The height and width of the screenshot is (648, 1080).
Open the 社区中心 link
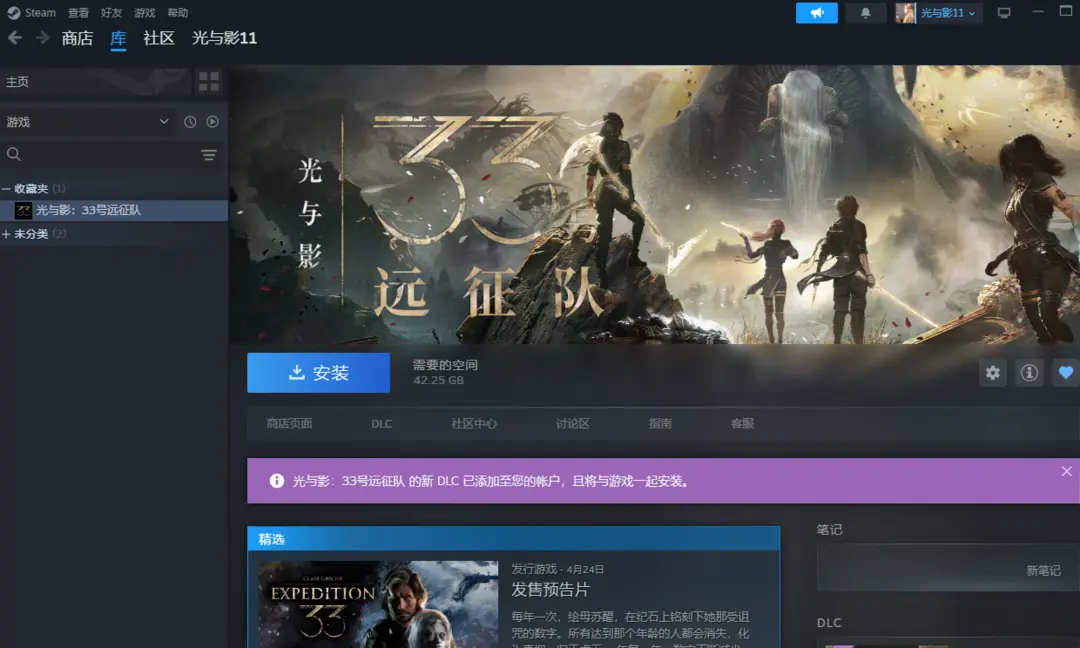point(474,424)
